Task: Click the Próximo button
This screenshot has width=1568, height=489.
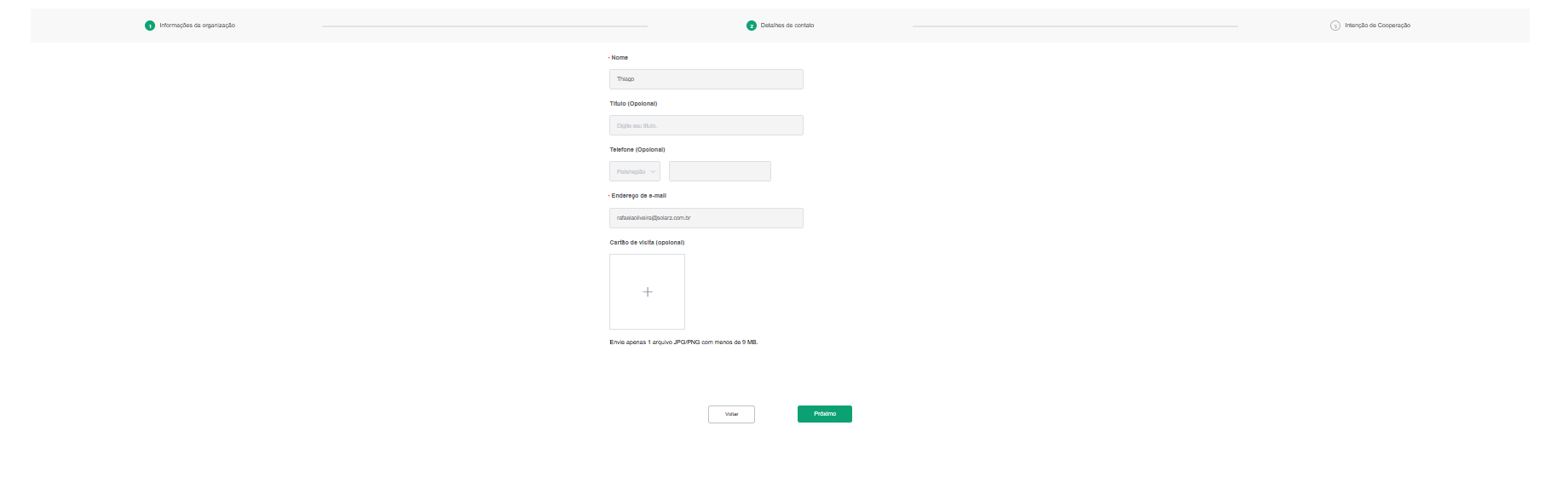Action: click(x=825, y=414)
